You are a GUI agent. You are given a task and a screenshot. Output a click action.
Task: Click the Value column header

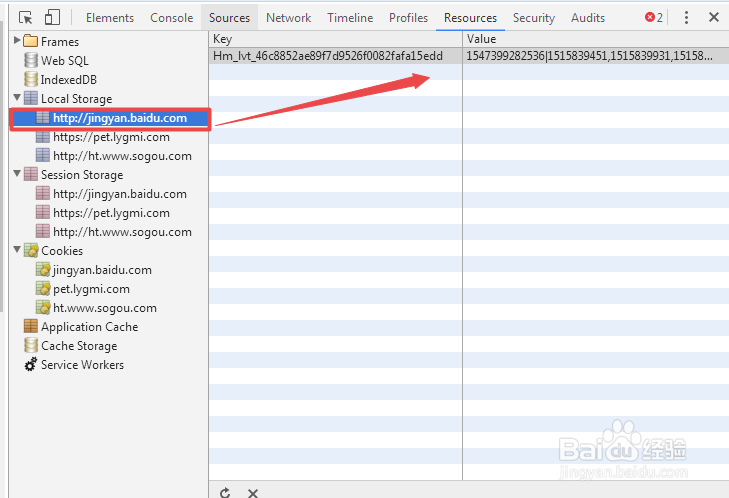point(596,39)
